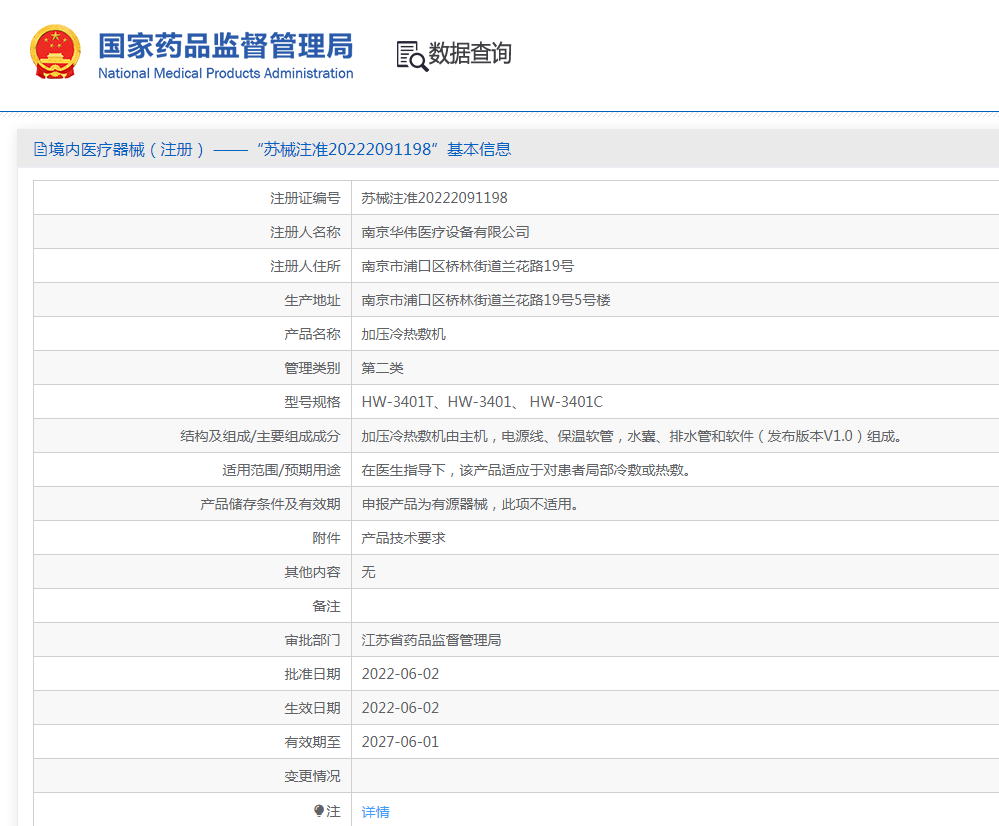The width and height of the screenshot is (999, 826).
Task: Click the 有效期至 label
Action: (x=312, y=742)
